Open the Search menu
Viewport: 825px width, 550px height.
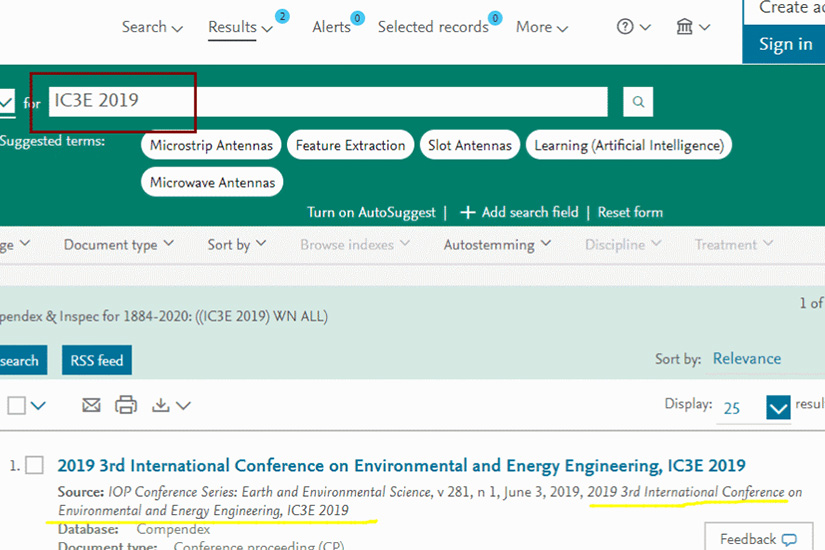(152, 27)
